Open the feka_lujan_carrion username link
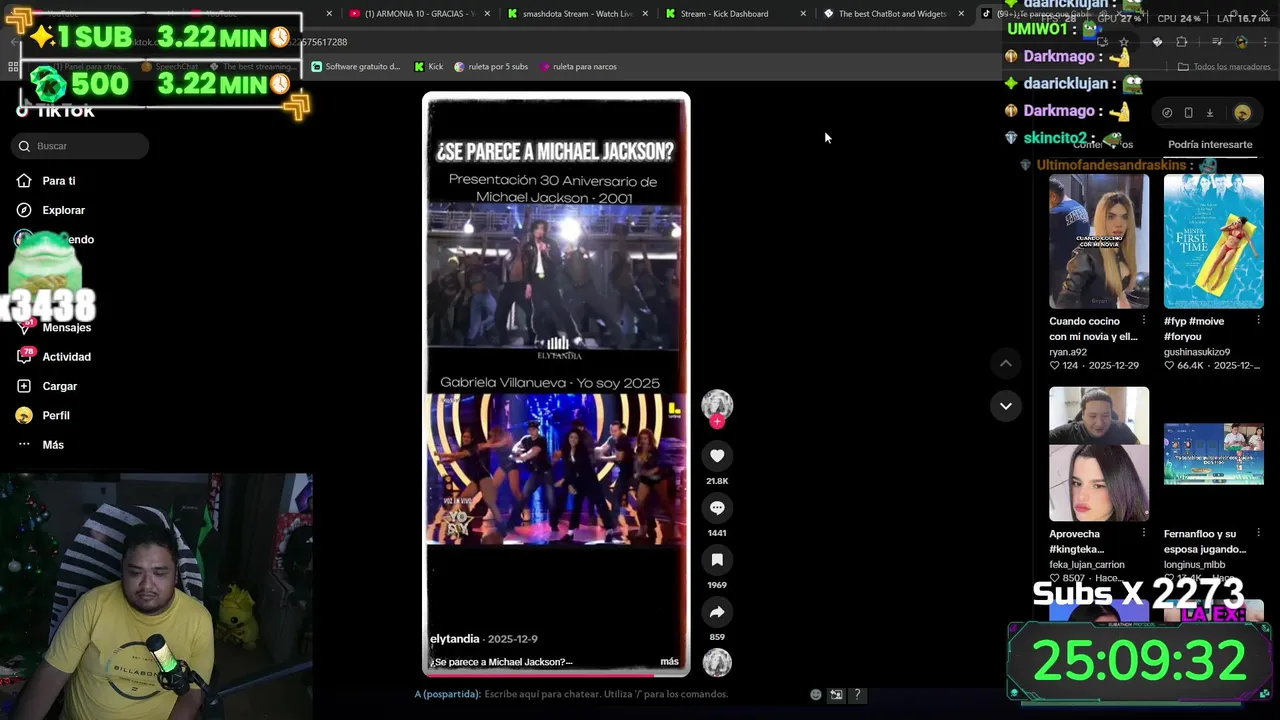This screenshot has width=1280, height=720. click(x=1087, y=565)
